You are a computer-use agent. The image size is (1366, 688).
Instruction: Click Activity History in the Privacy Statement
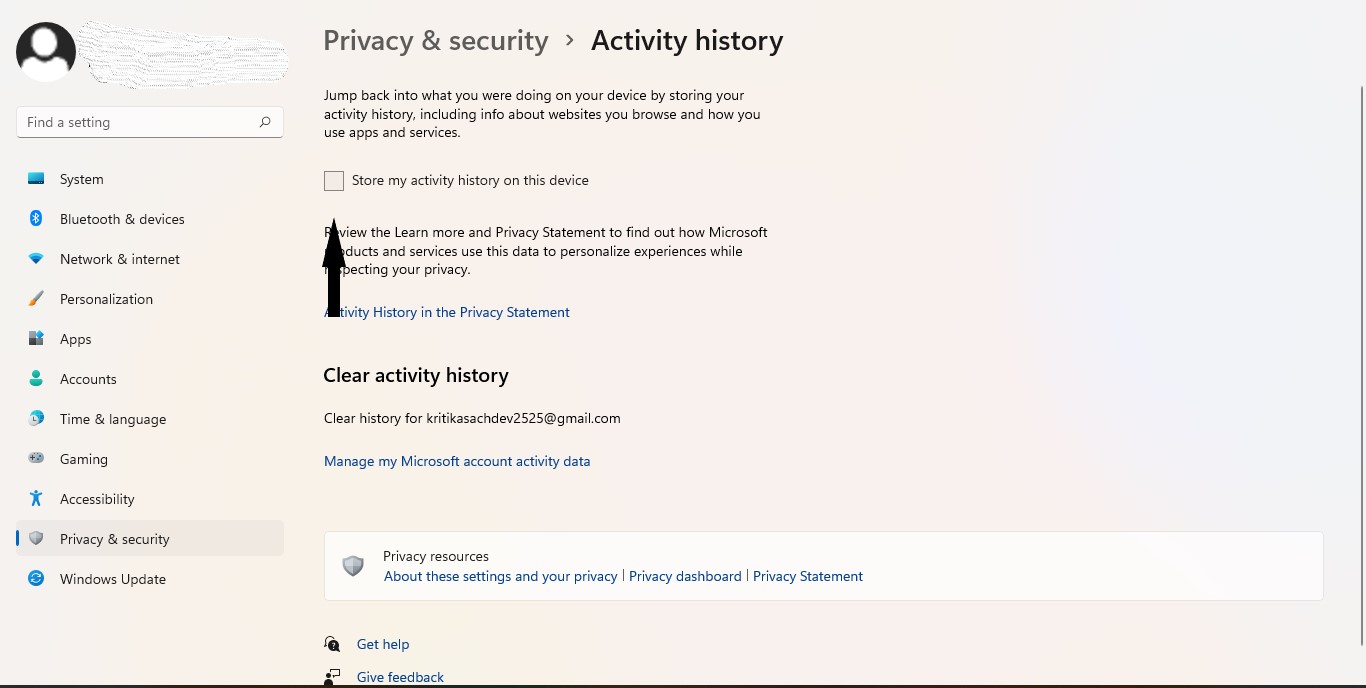(x=447, y=312)
